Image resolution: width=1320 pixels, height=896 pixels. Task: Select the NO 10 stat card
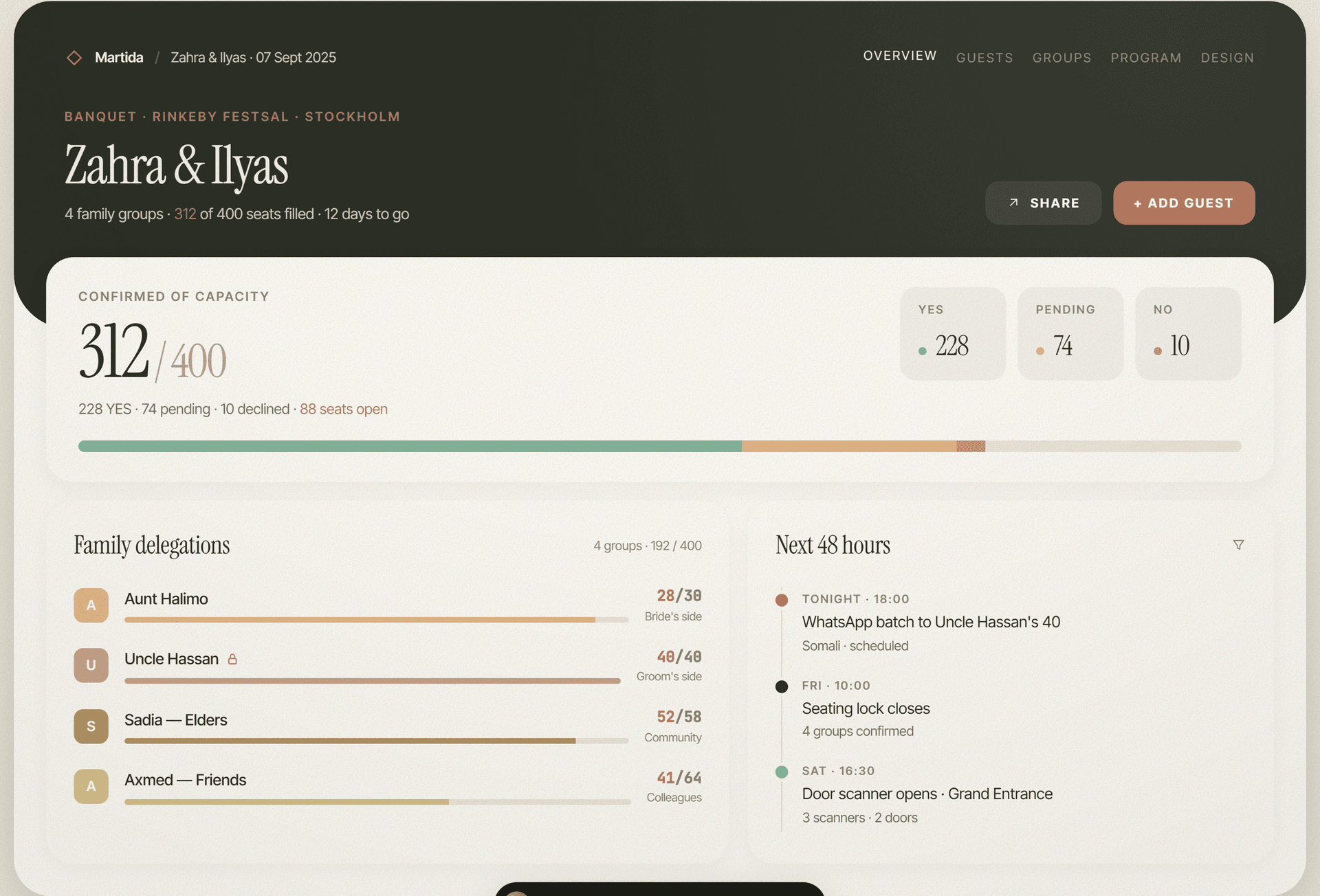click(1187, 333)
